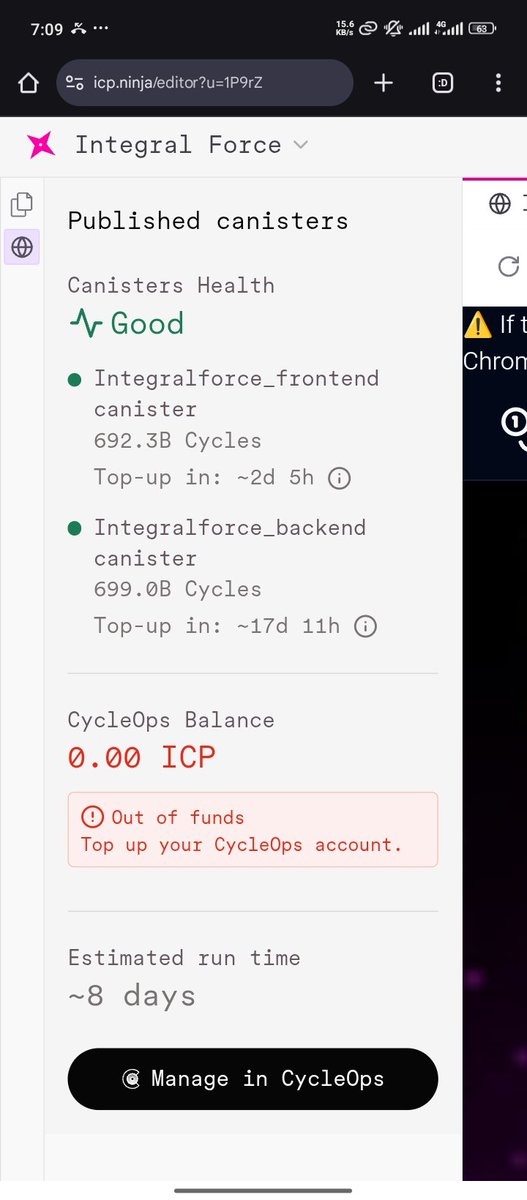Select Integralforce_backend canister entry
Screen dimensions: 527x1200
pos(230,543)
